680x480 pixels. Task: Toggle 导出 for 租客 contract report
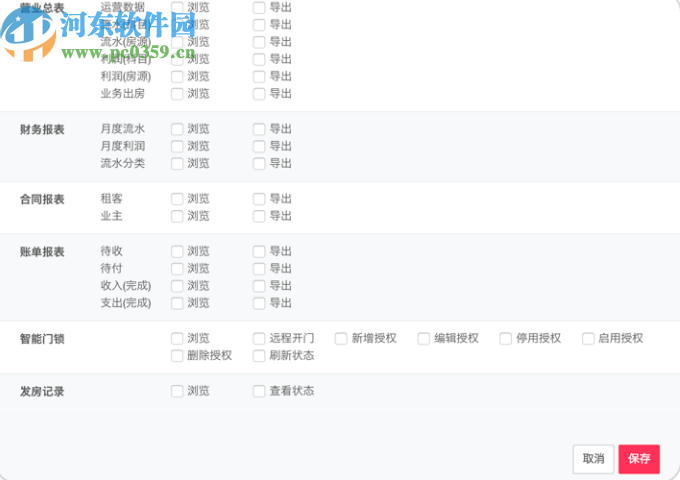pos(259,199)
